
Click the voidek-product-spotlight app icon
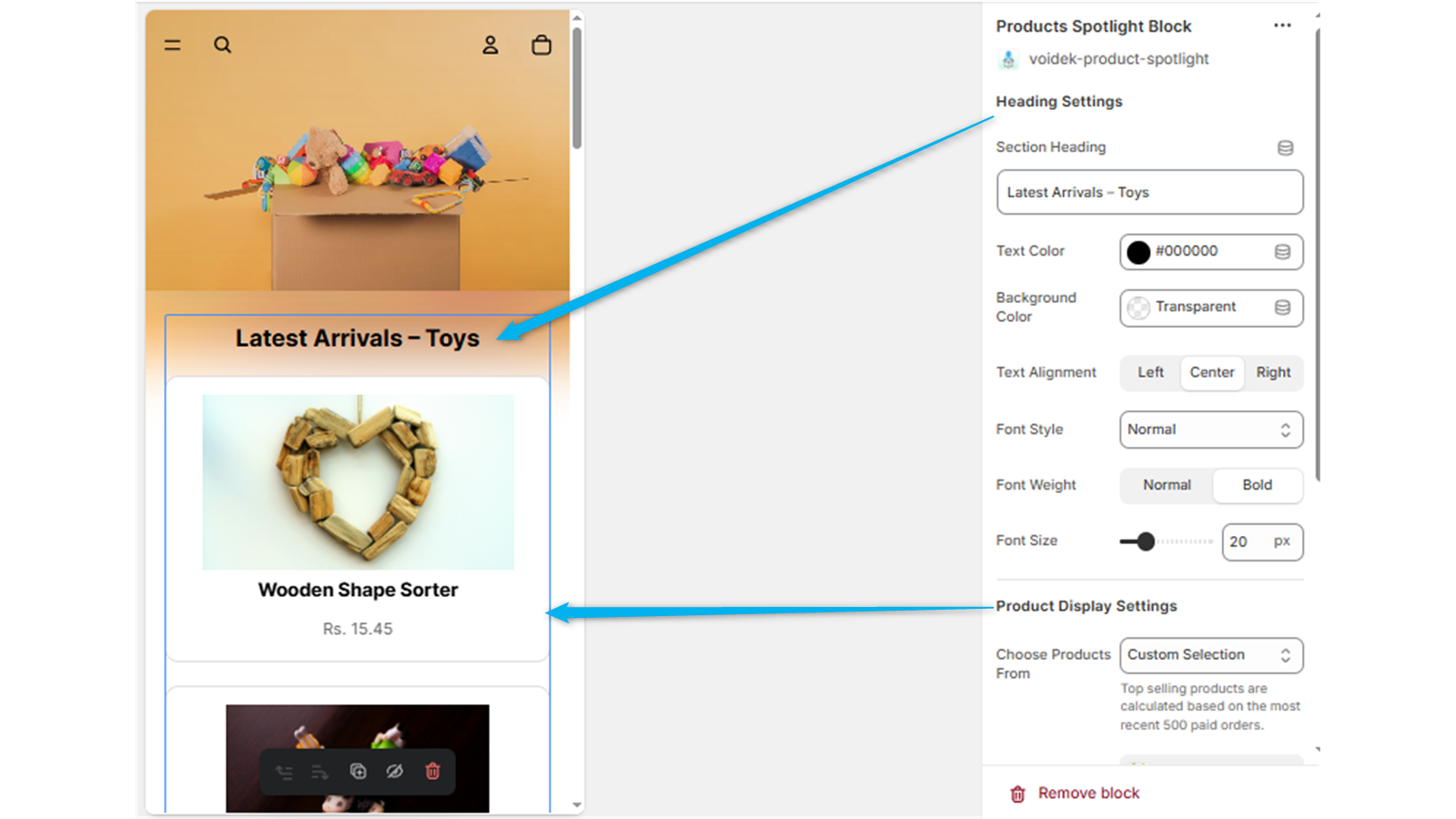(1008, 59)
